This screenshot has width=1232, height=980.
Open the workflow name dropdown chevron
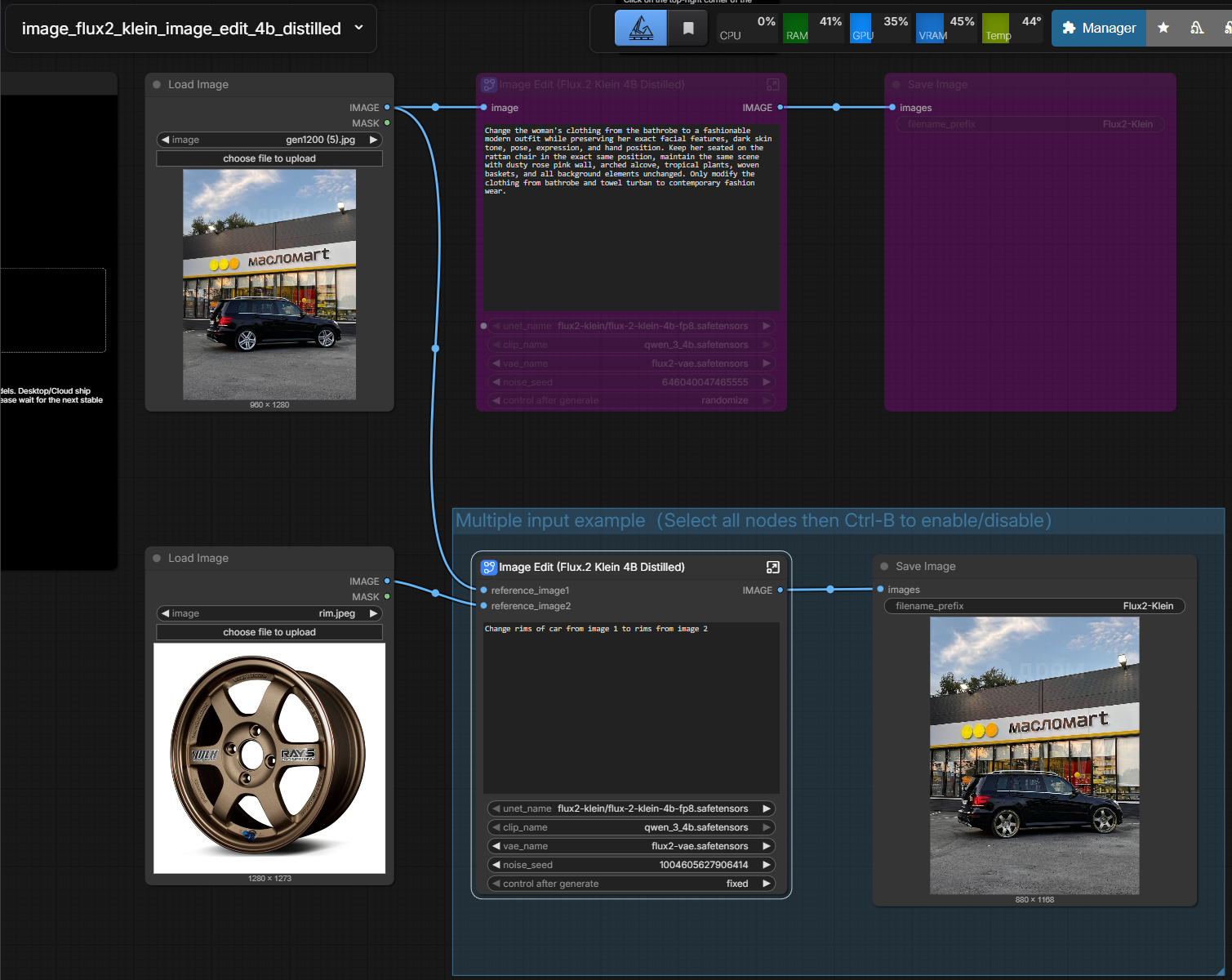[x=358, y=28]
